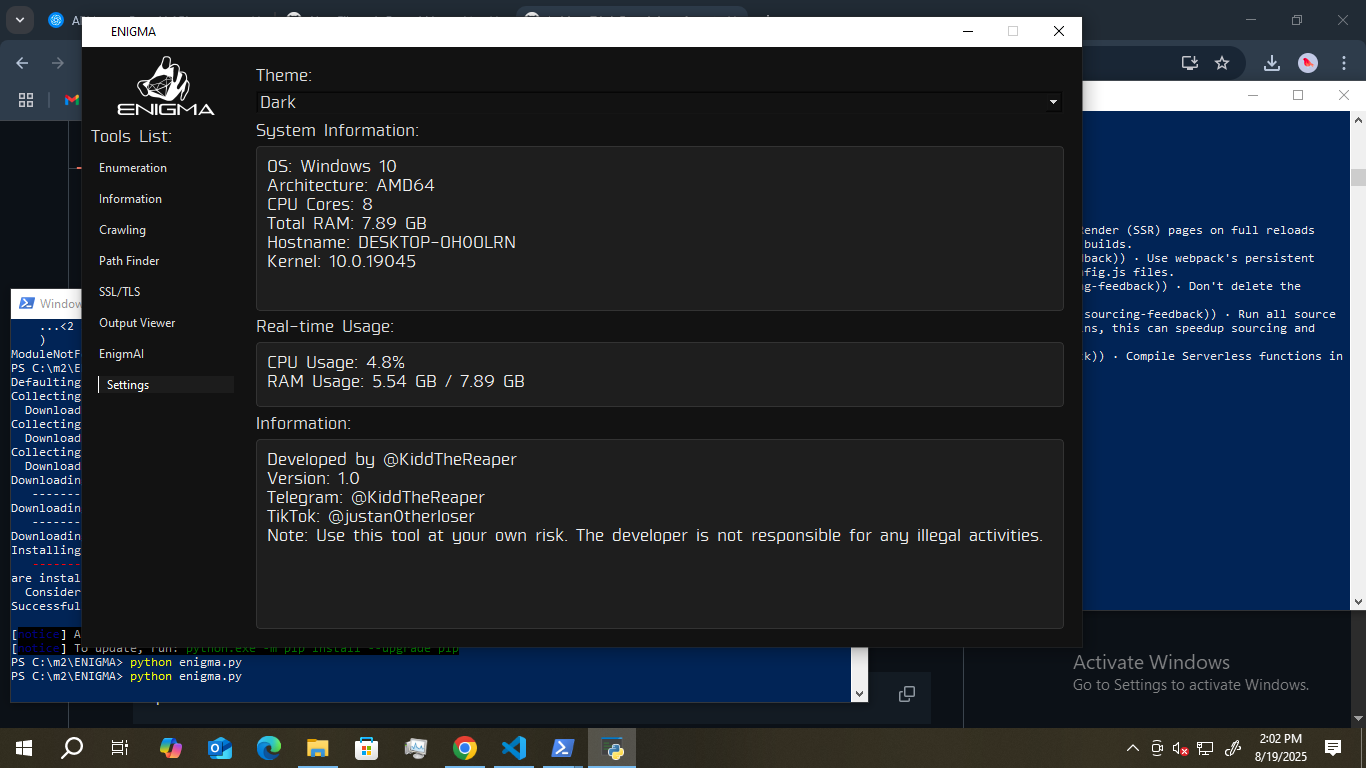Open Chrome downloads
The width and height of the screenshot is (1366, 768).
1272,63
